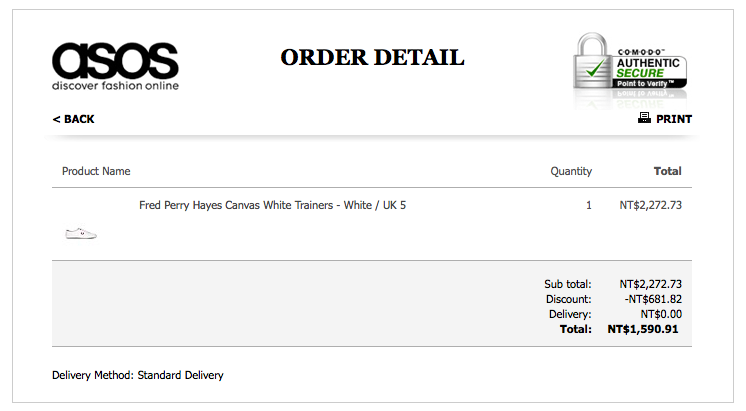The image size is (746, 411).
Task: Click the Product Name column header
Action: 96,171
